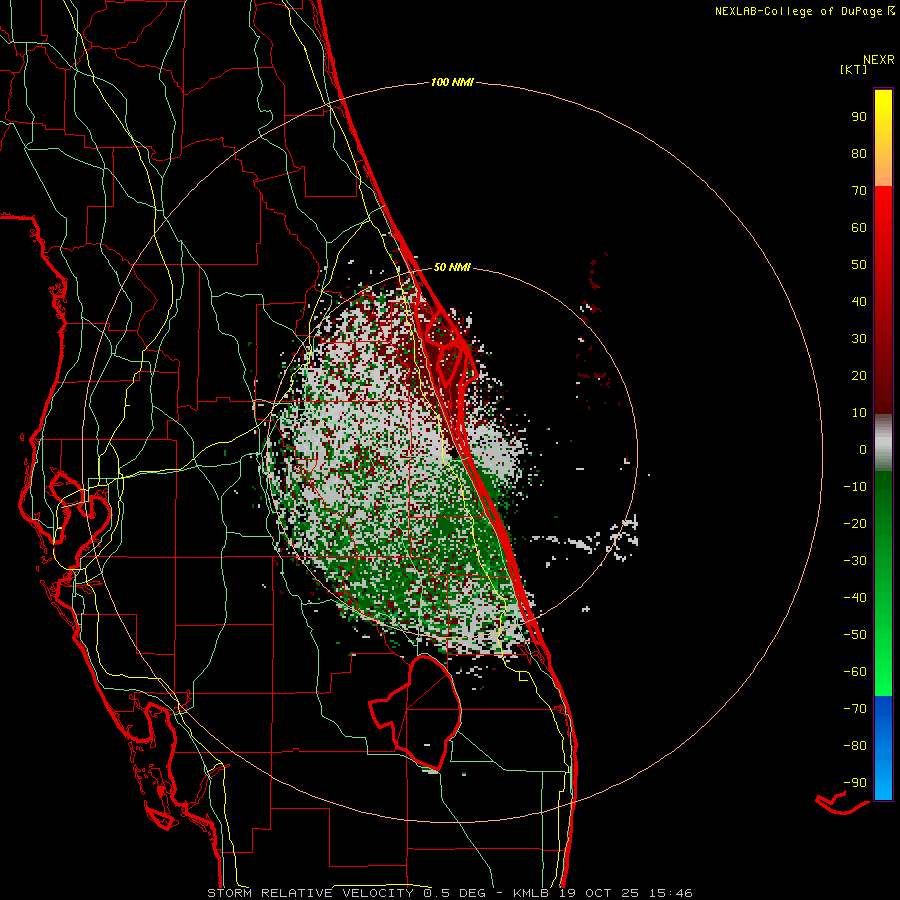900x900 pixels.
Task: Click the -70 knot scale value
Action: pyautogui.click(x=855, y=709)
